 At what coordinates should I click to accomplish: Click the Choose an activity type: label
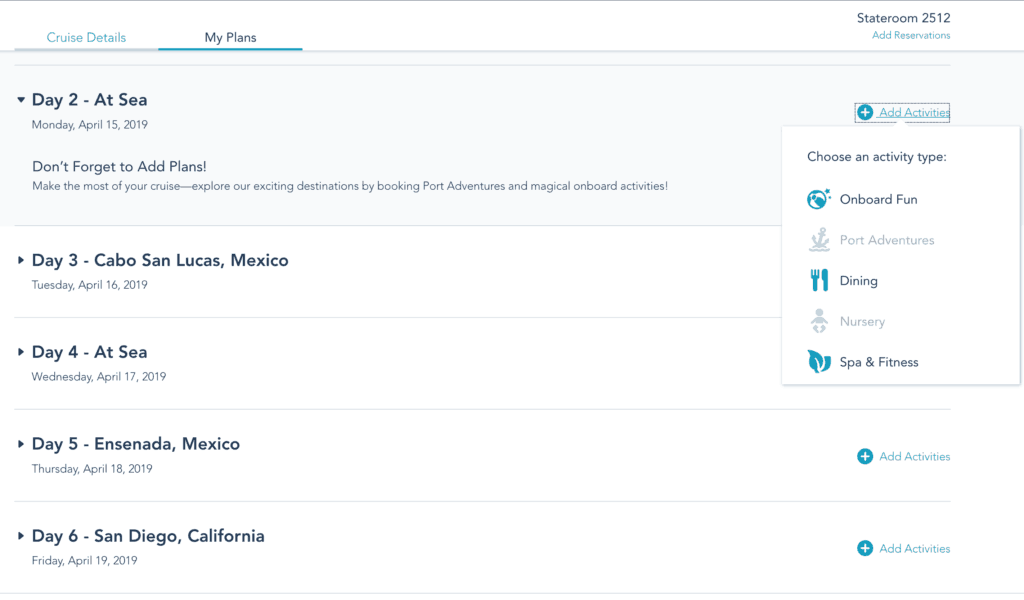876,157
